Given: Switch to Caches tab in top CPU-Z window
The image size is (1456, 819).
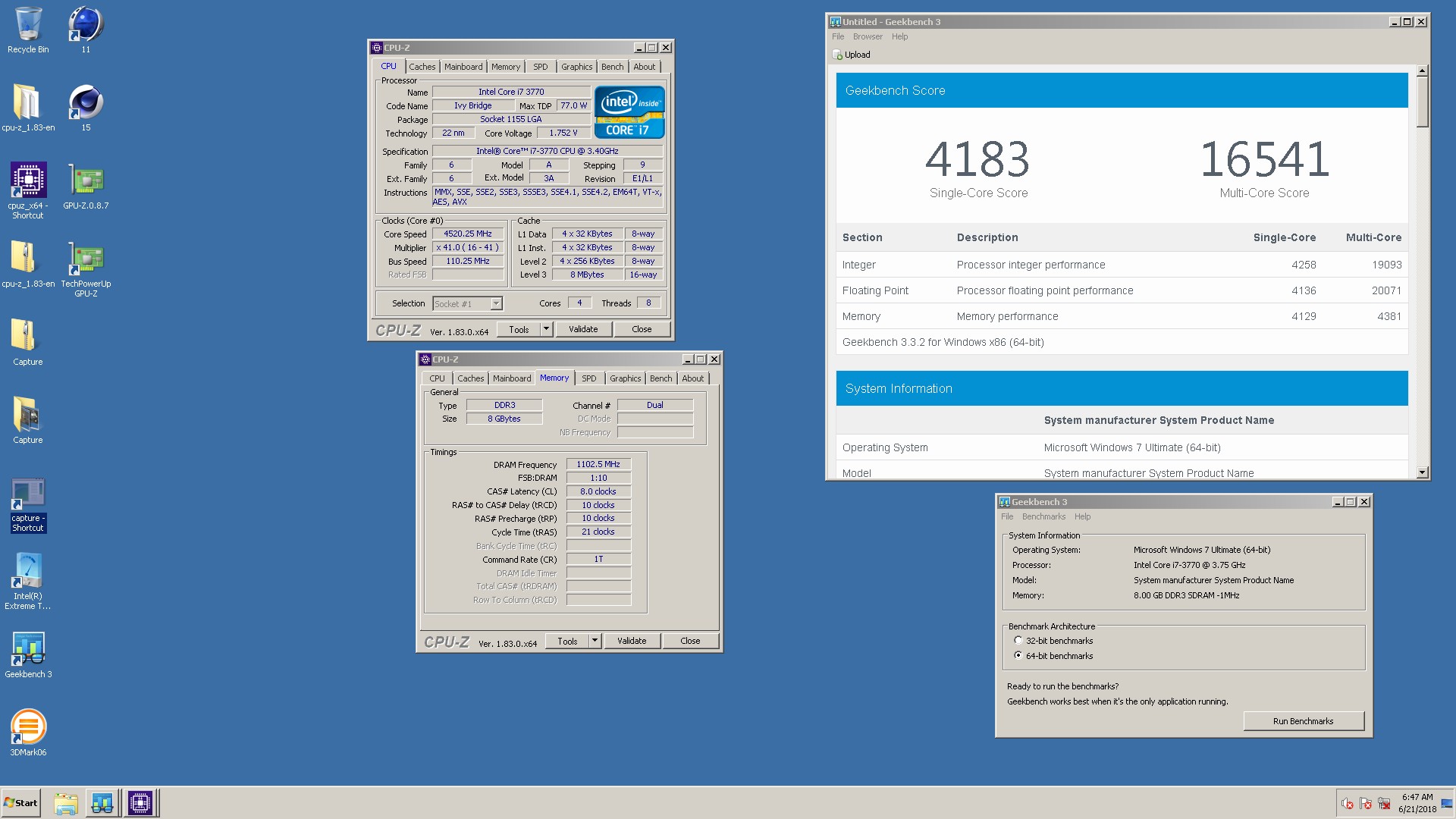Looking at the screenshot, I should [422, 67].
